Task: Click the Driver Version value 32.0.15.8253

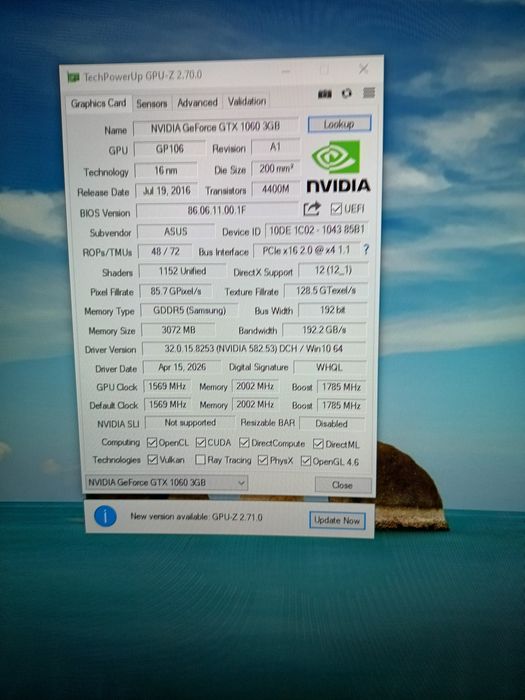Action: (x=254, y=349)
